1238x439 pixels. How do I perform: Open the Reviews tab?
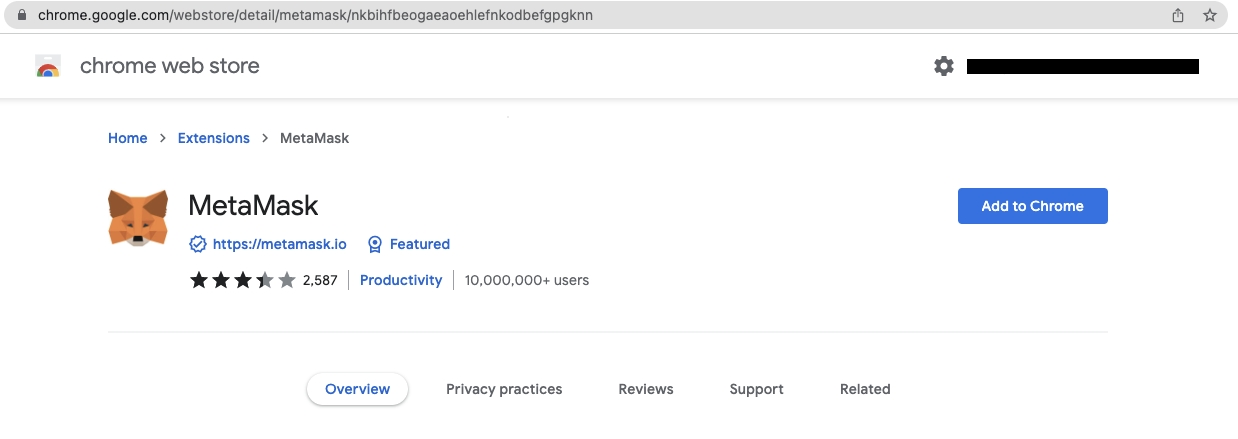tap(646, 389)
